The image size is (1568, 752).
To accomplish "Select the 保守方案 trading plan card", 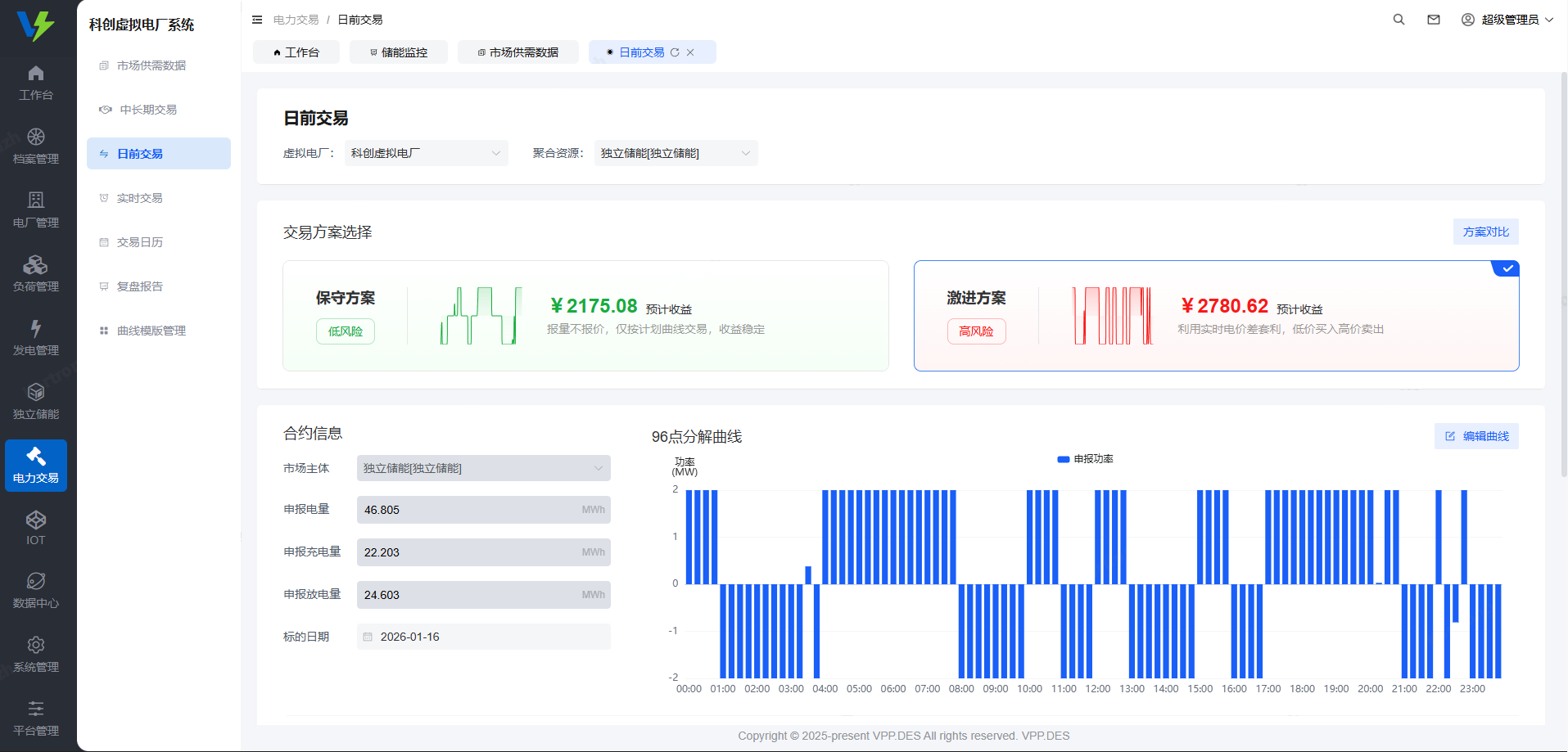I will tap(585, 316).
